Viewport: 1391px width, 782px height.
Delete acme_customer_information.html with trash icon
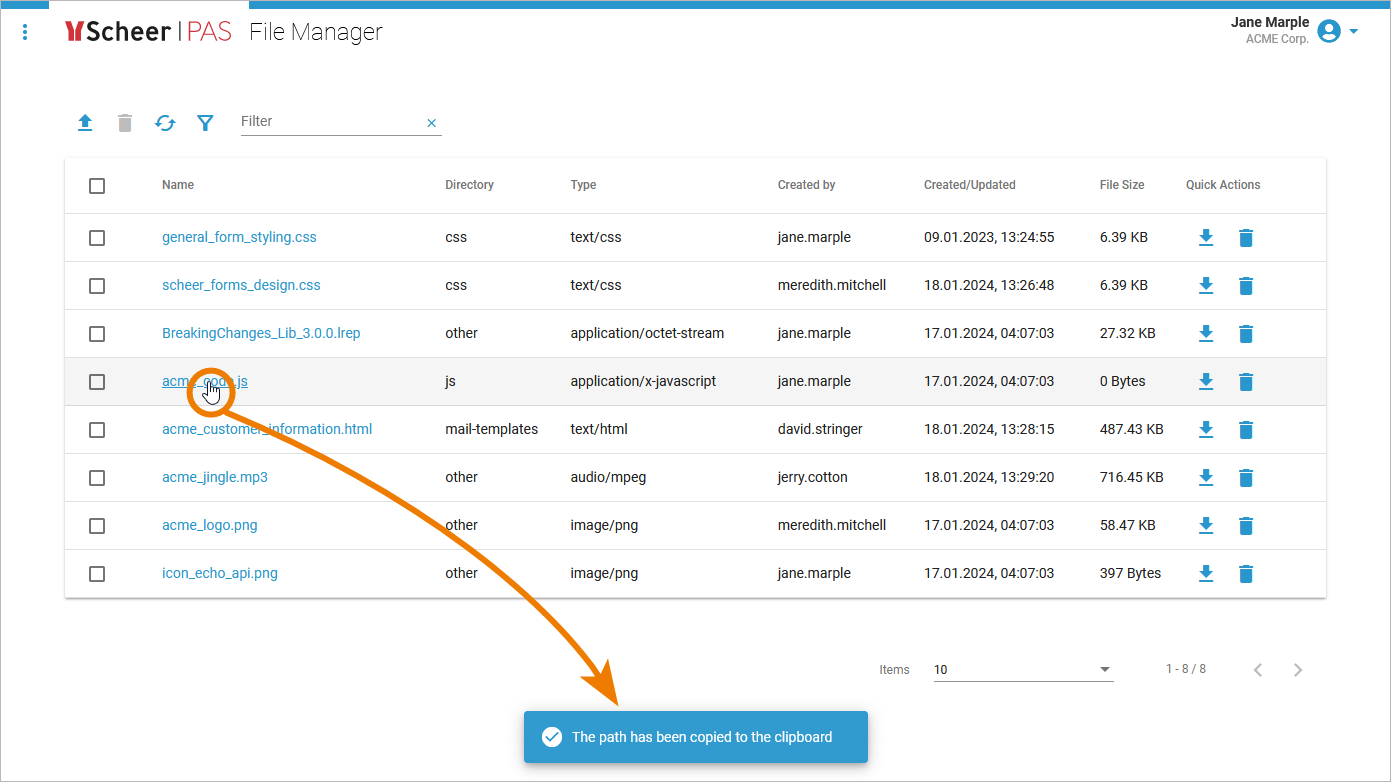1246,430
